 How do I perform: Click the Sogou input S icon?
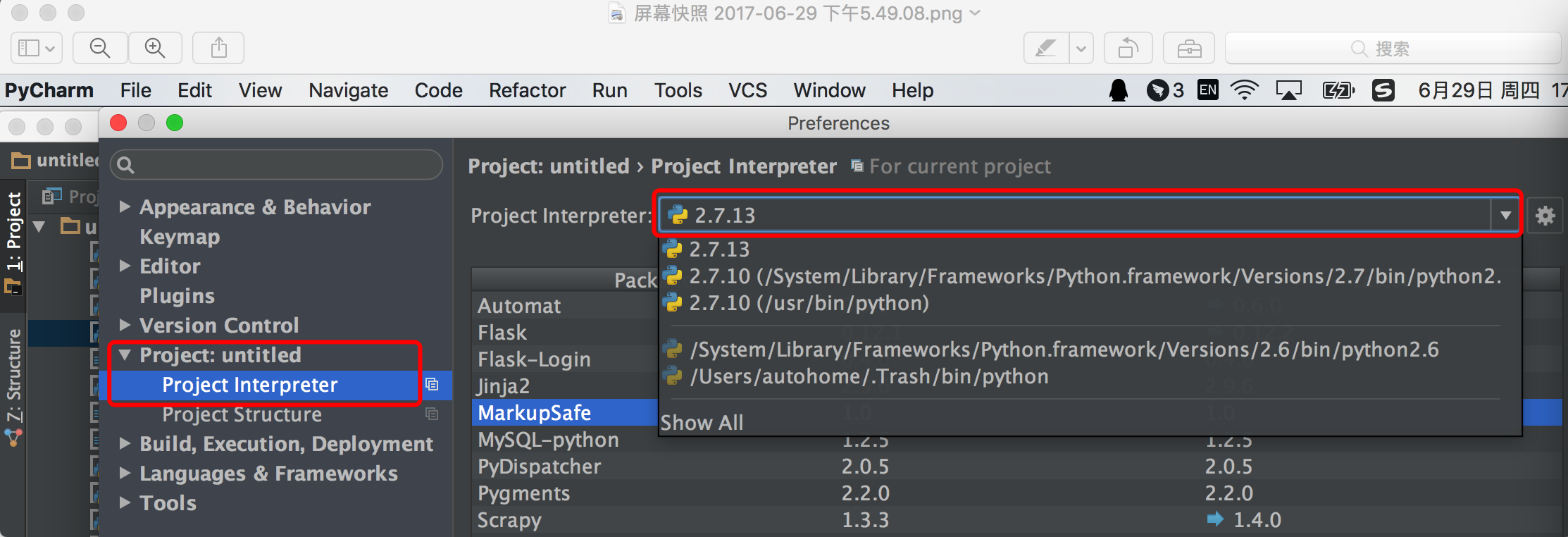[1383, 90]
